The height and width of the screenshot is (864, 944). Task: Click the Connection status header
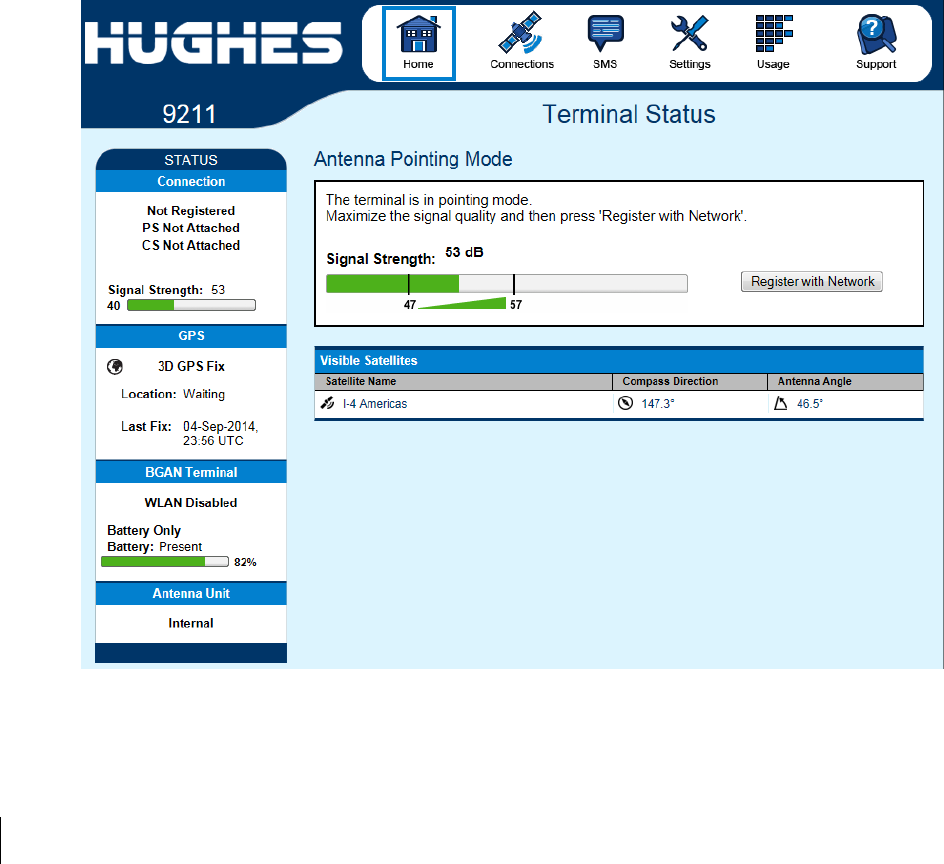coord(191,181)
